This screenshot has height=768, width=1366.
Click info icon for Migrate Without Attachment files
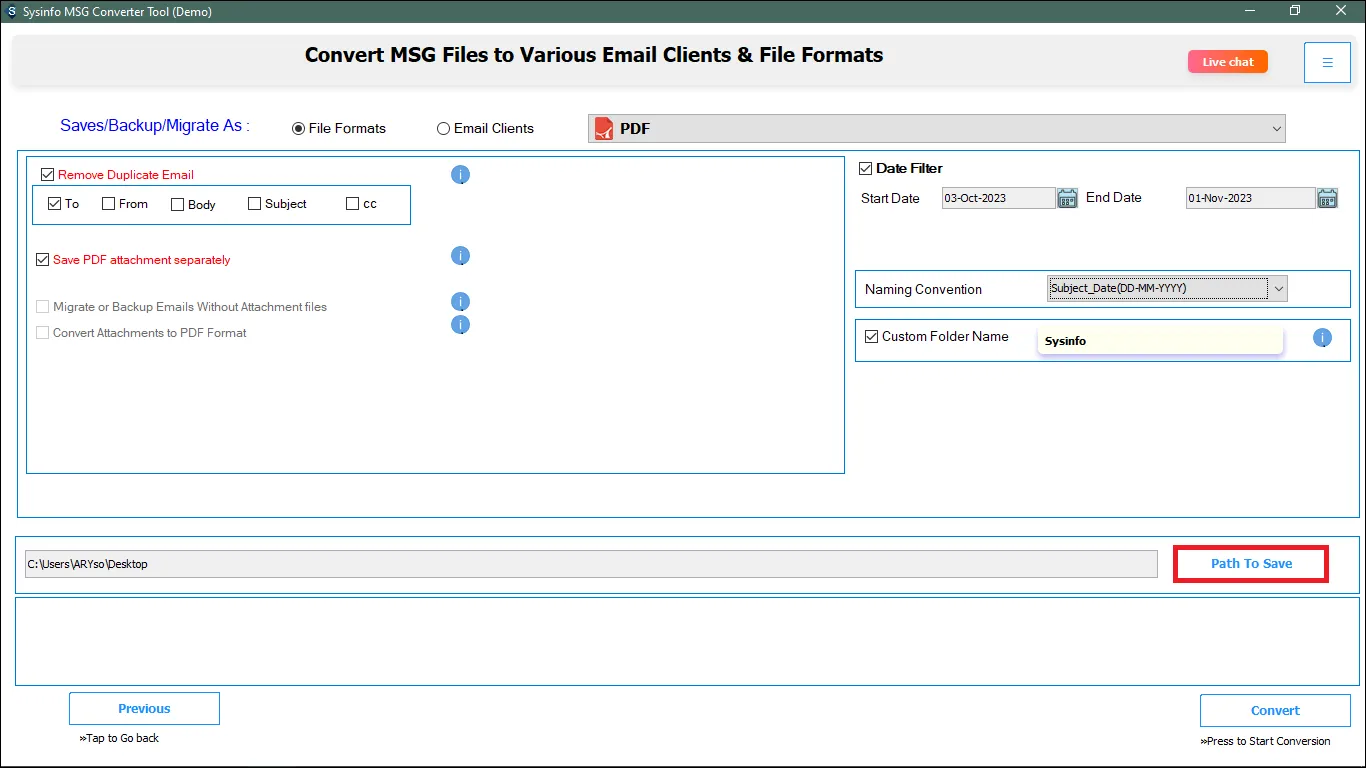460,302
